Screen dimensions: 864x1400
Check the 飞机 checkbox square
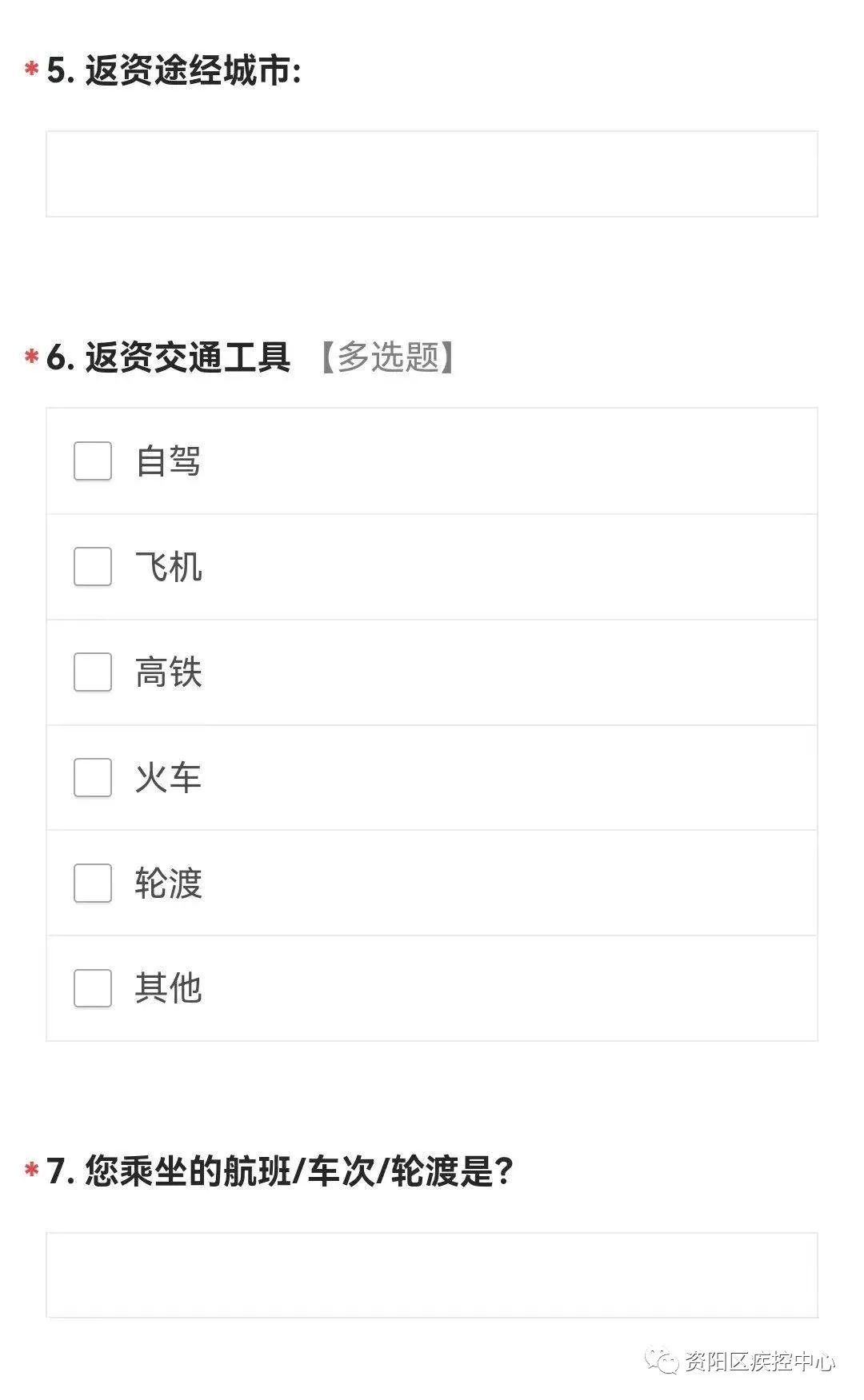(x=93, y=567)
